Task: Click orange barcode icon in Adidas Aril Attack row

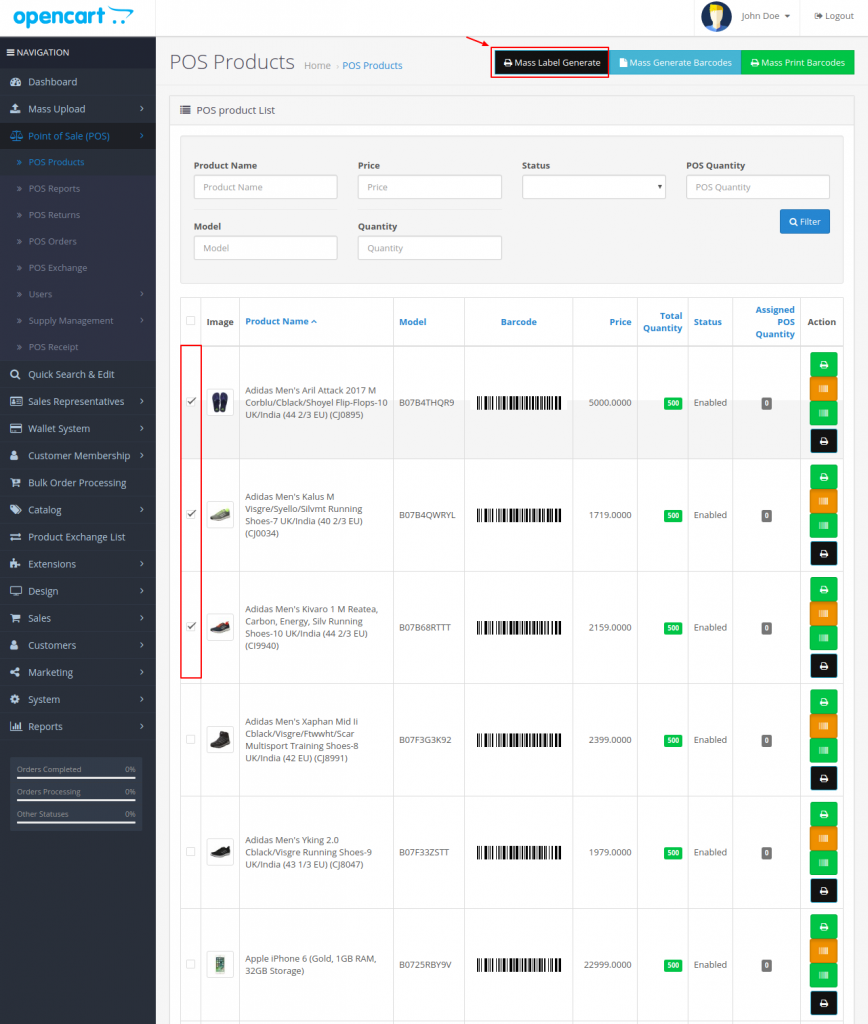Action: pyautogui.click(x=824, y=389)
